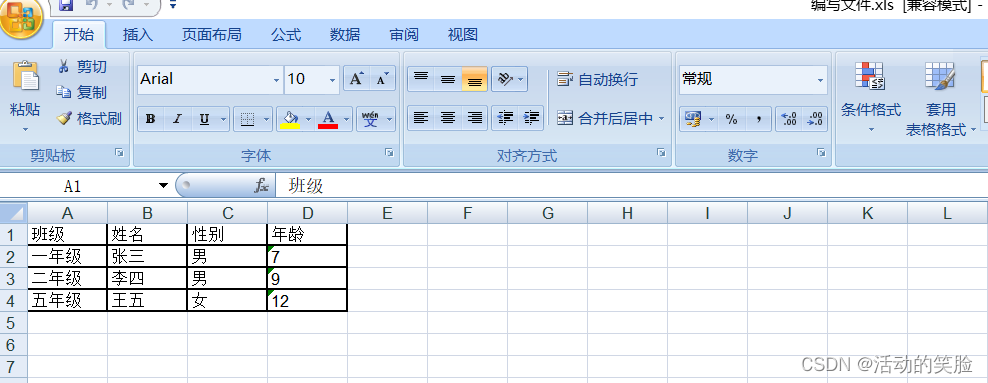The height and width of the screenshot is (383, 988).
Task: Apply cell borders icon
Action: (248, 119)
